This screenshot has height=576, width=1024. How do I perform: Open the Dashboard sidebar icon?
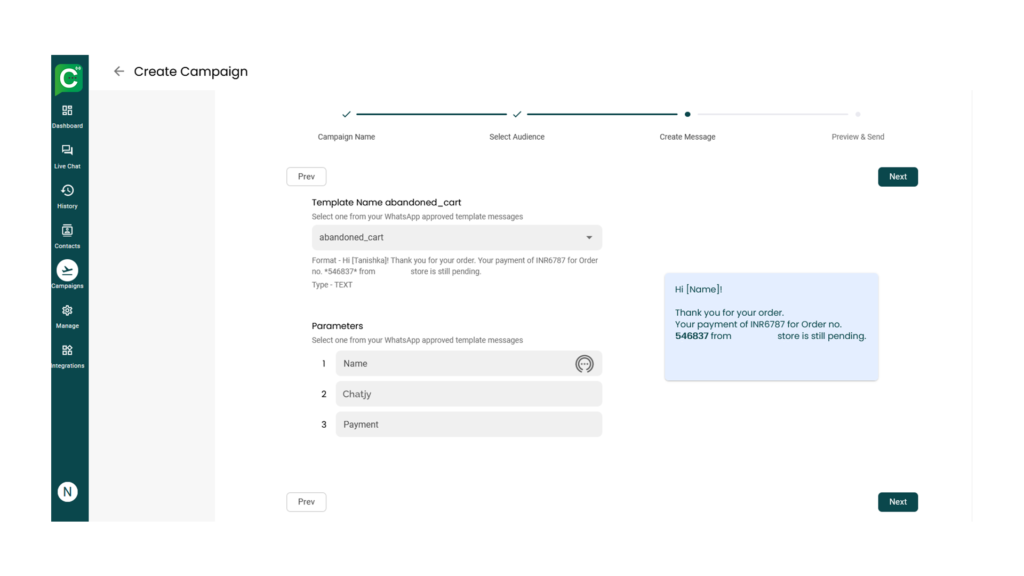click(x=67, y=111)
